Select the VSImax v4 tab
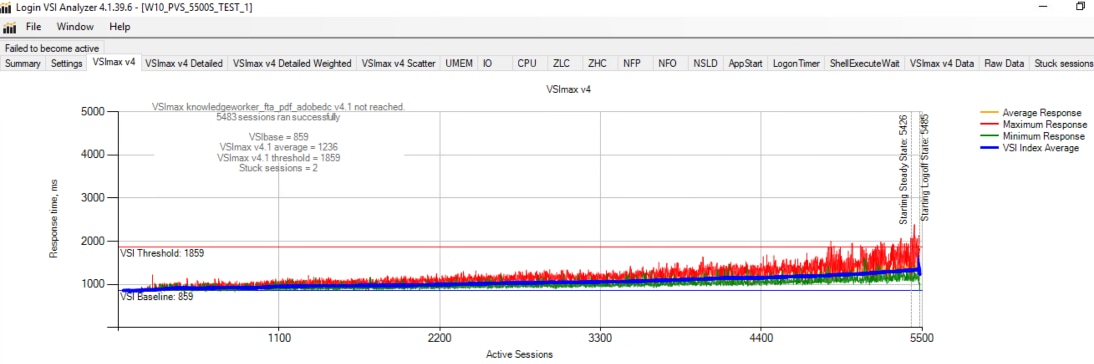The image size is (1094, 364). (x=114, y=63)
